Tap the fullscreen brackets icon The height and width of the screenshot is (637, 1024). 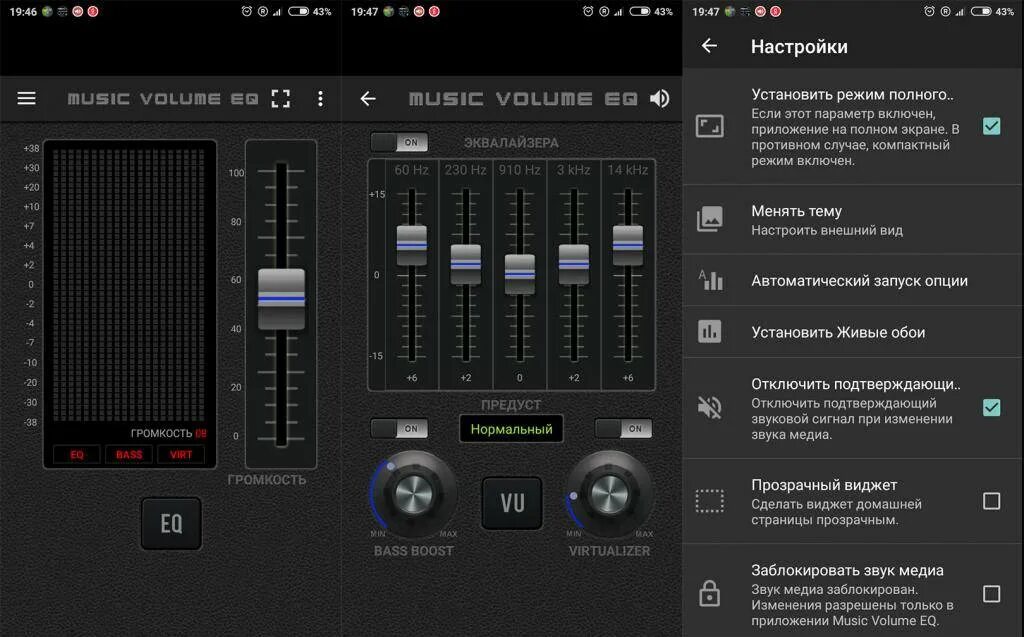click(x=281, y=99)
